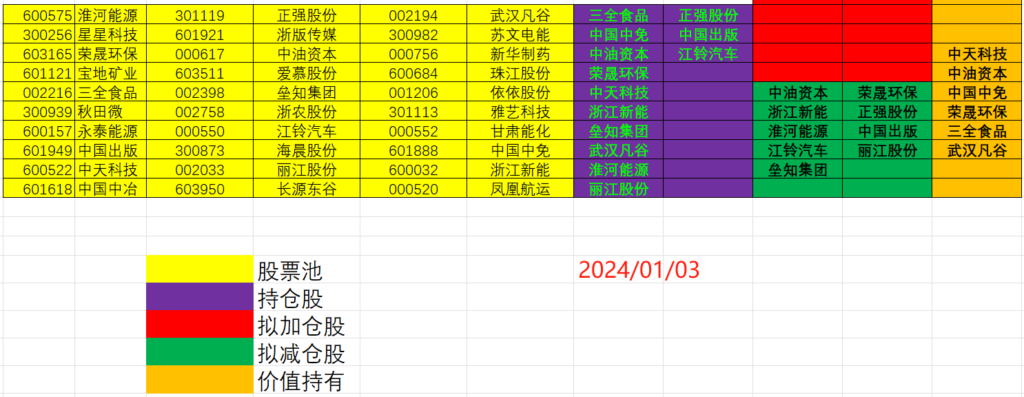Screen dimensions: 1024x397
Task: Select the red 拟加仓股 legend color cell
Action: tap(199, 325)
